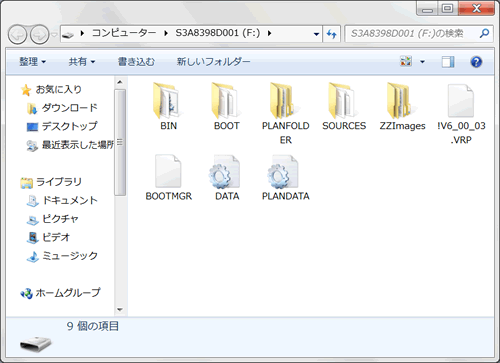500x363 pixels.
Task: Open the view options dropdown arrow
Action: click(422, 62)
